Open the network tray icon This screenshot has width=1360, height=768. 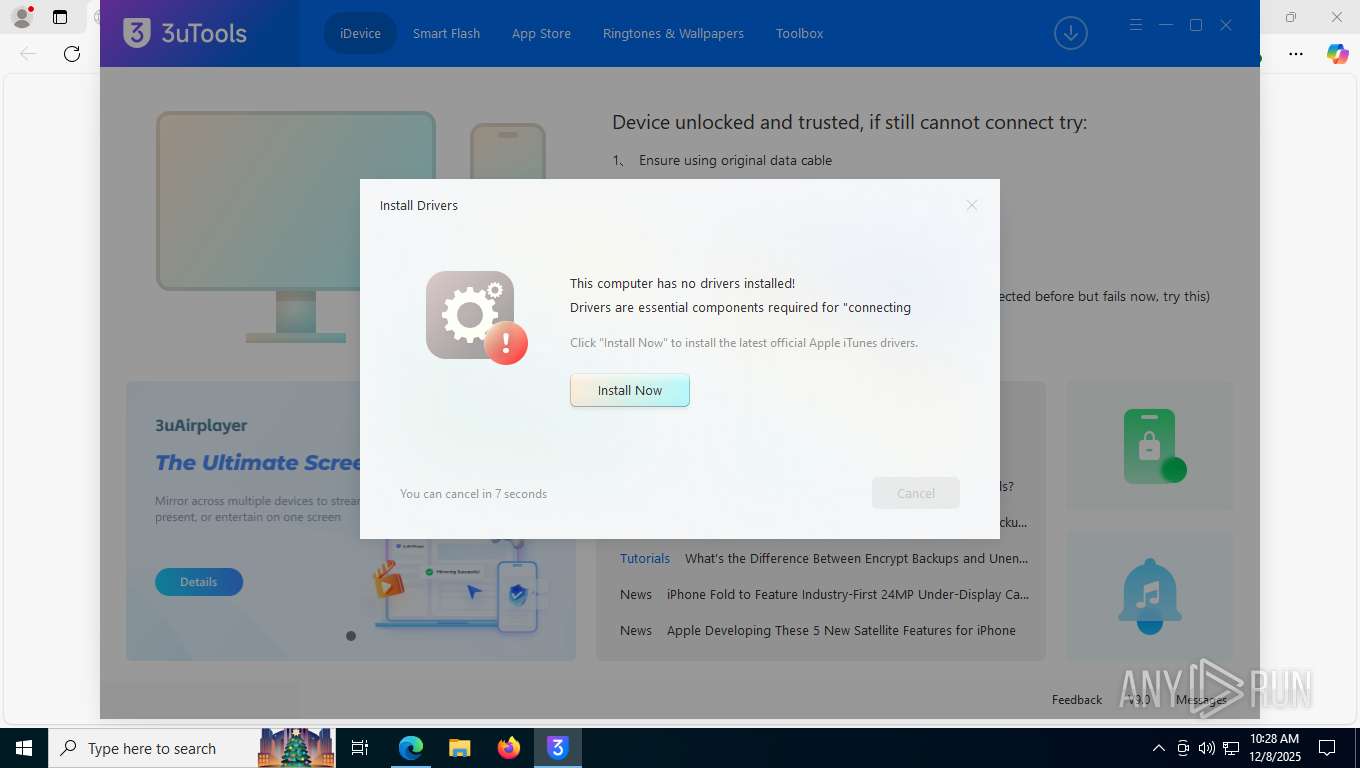(1231, 748)
